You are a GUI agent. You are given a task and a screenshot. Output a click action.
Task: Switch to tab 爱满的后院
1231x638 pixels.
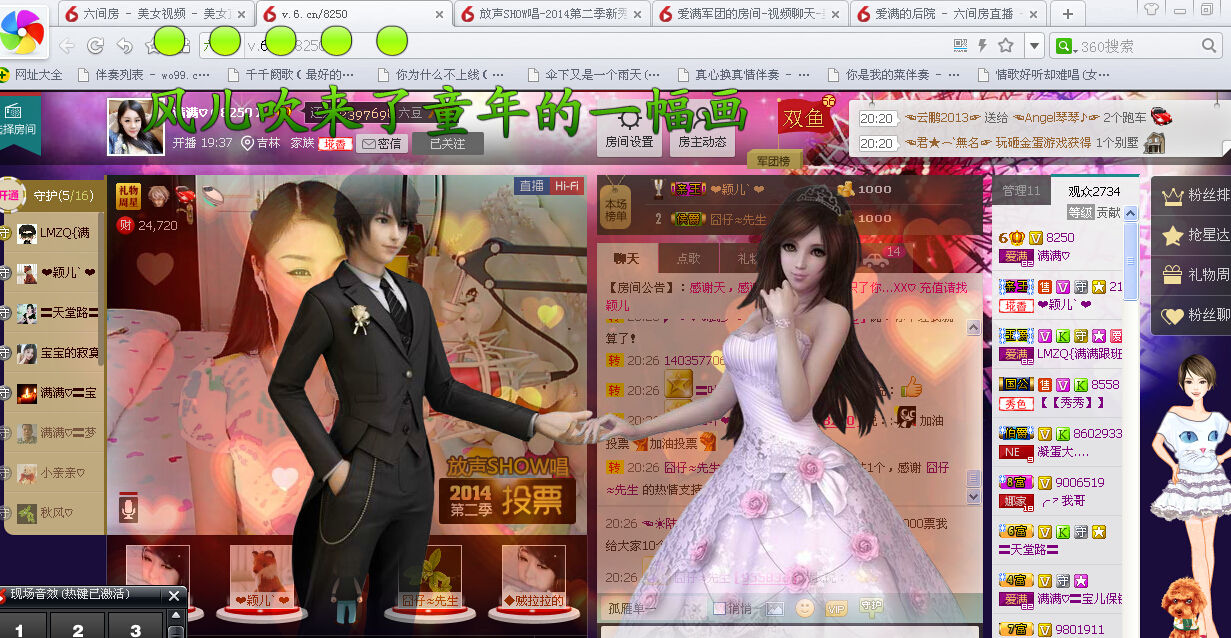click(948, 14)
